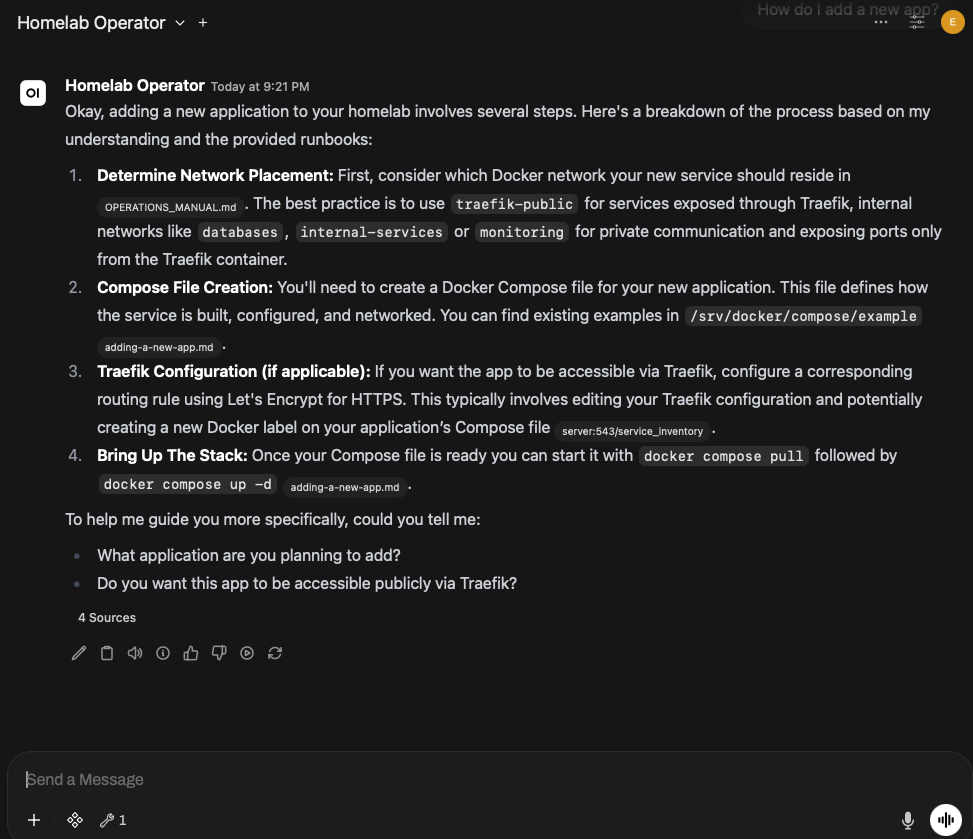
Task: Open the server:543/service_inventory citation
Action: click(632, 431)
